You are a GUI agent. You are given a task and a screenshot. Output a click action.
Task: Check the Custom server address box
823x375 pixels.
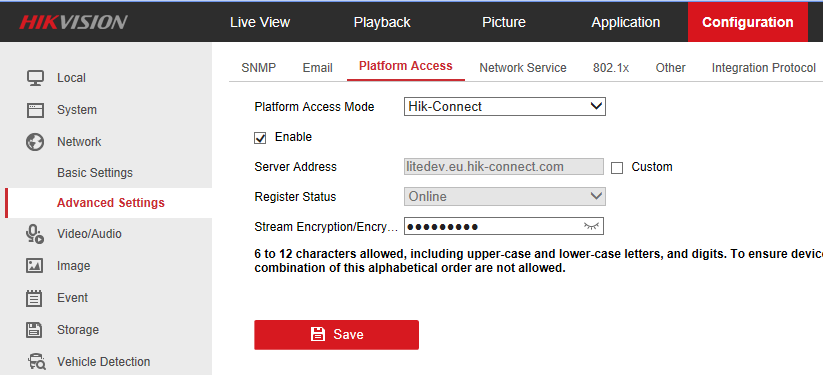point(617,168)
